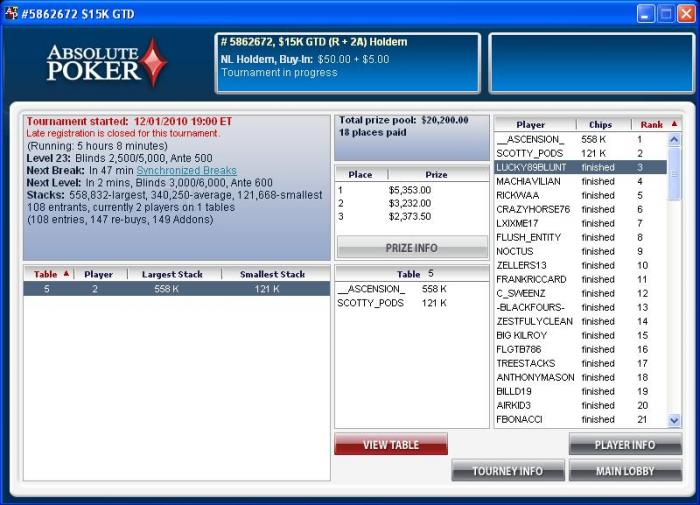This screenshot has height=505, width=700.
Task: Return to MAIN LOBBY
Action: point(625,471)
